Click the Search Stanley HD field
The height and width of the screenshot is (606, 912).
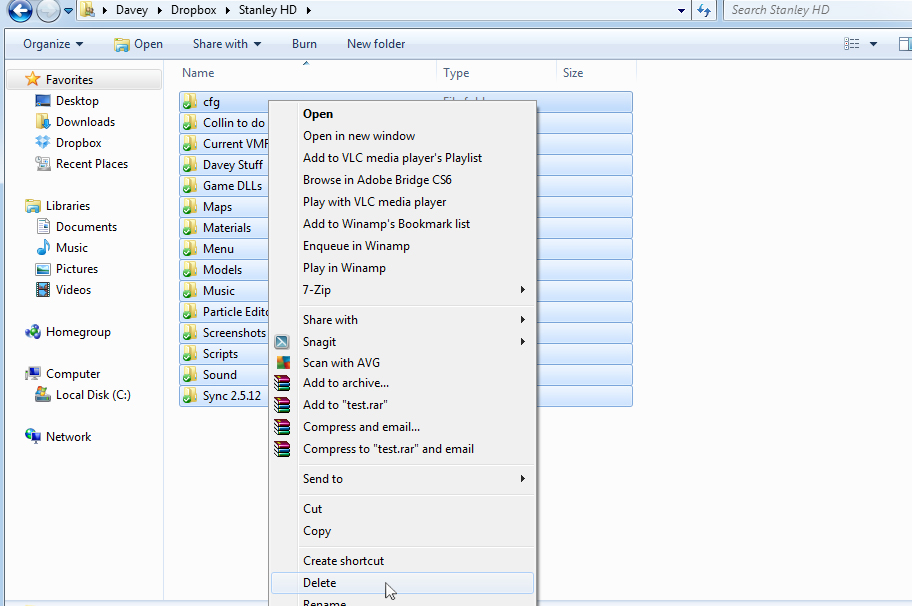pyautogui.click(x=817, y=10)
